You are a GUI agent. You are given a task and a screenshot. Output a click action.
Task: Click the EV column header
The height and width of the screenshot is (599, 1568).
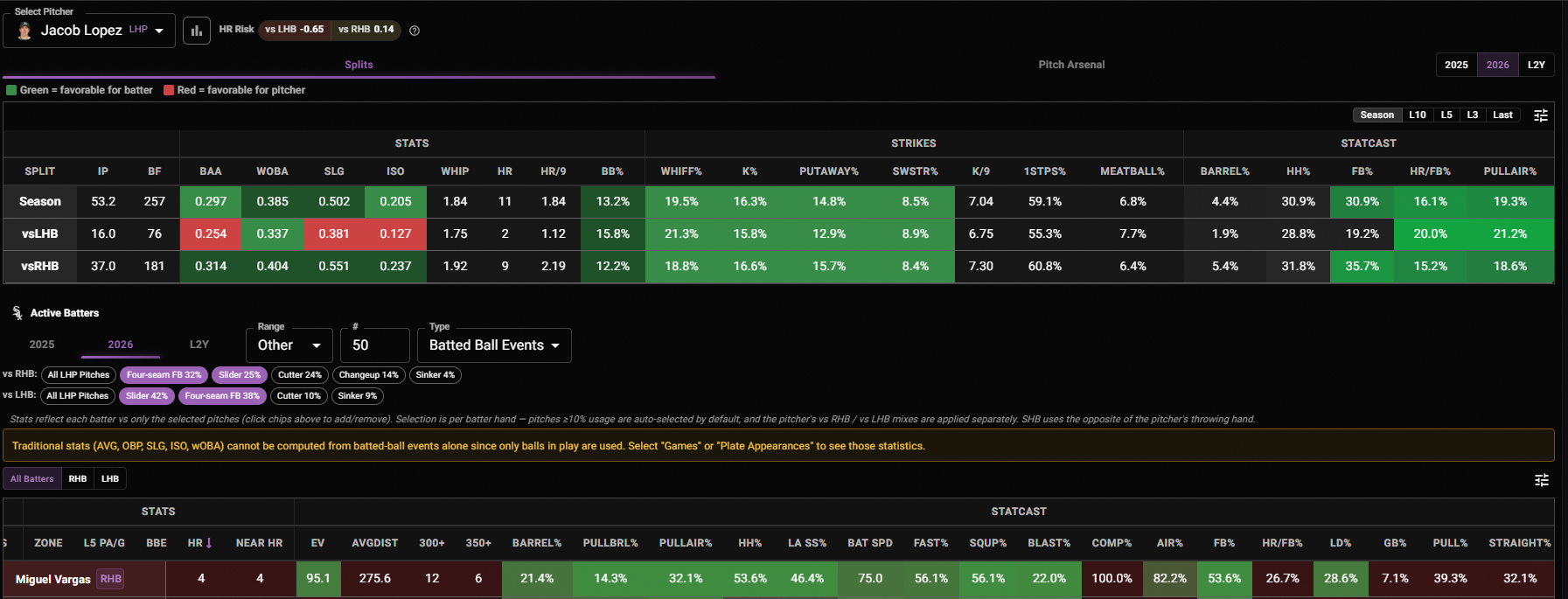pos(317,543)
